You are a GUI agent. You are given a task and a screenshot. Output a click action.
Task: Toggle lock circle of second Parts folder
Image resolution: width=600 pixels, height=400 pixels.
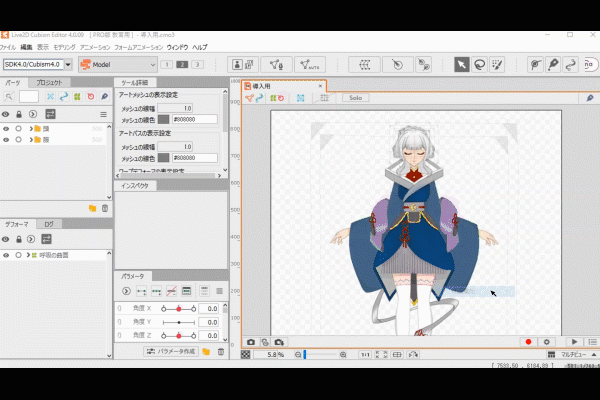point(18,140)
